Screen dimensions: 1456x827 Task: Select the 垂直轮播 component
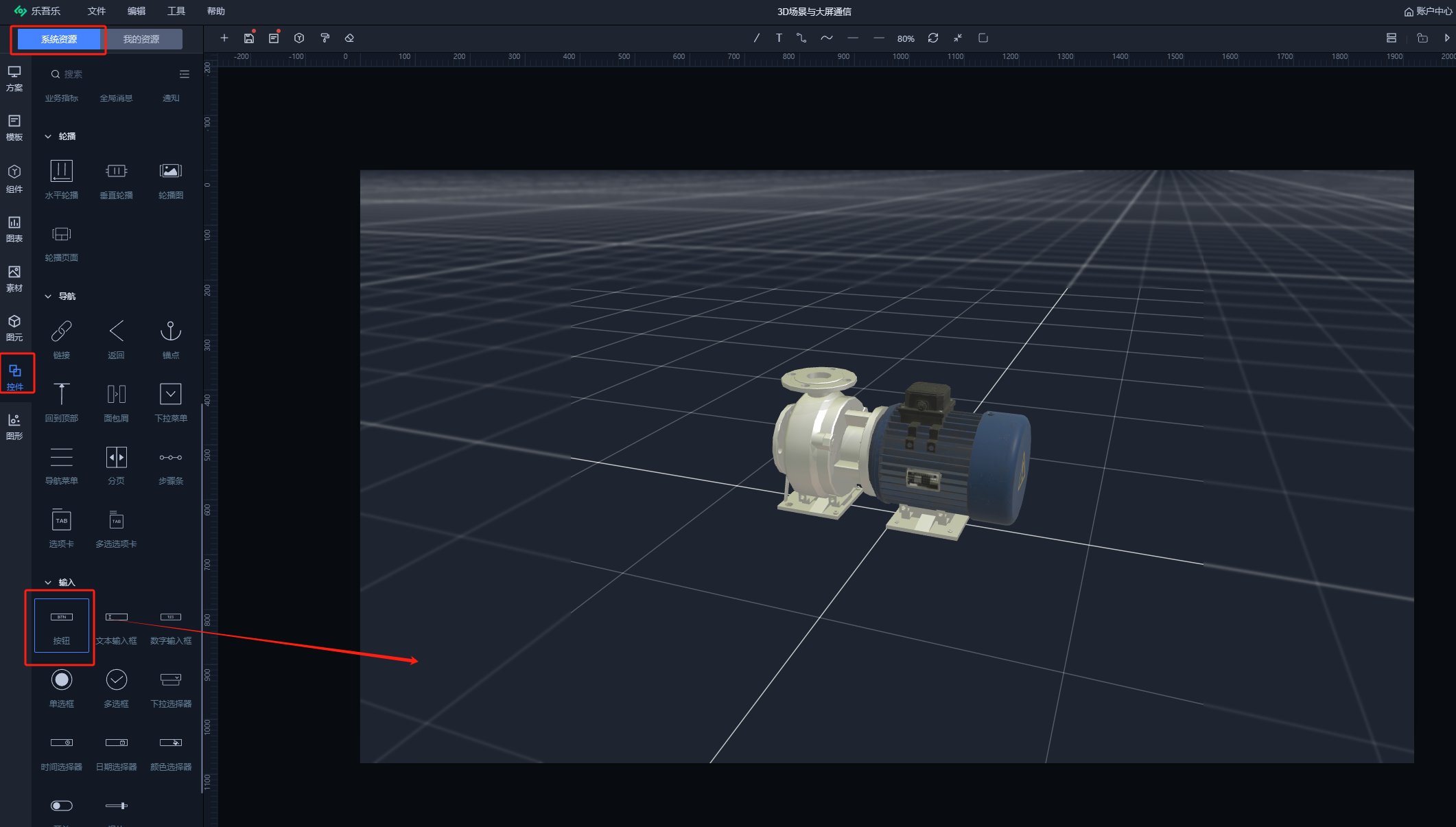117,179
